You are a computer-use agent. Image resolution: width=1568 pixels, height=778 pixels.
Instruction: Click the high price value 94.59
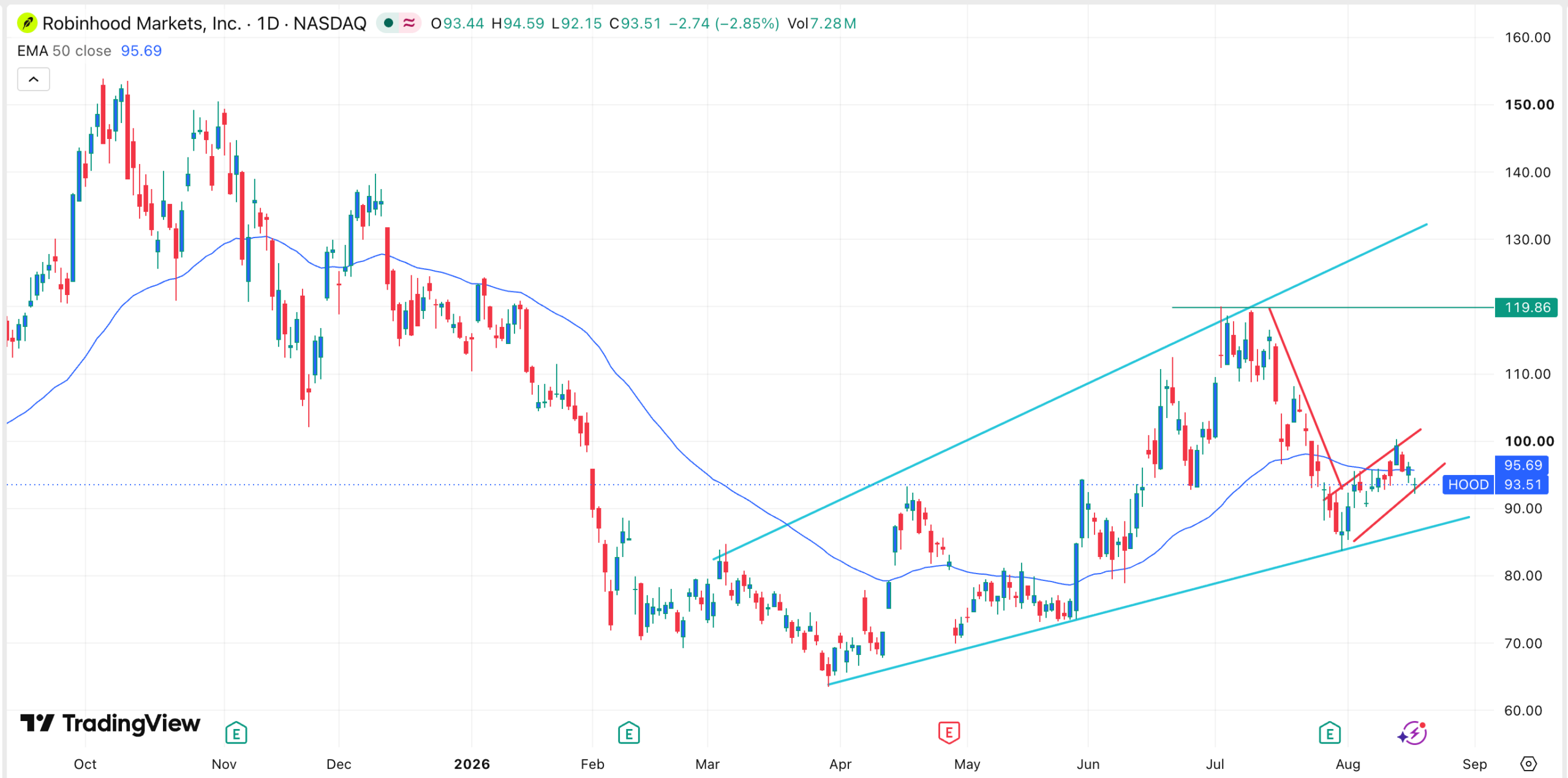[524, 23]
